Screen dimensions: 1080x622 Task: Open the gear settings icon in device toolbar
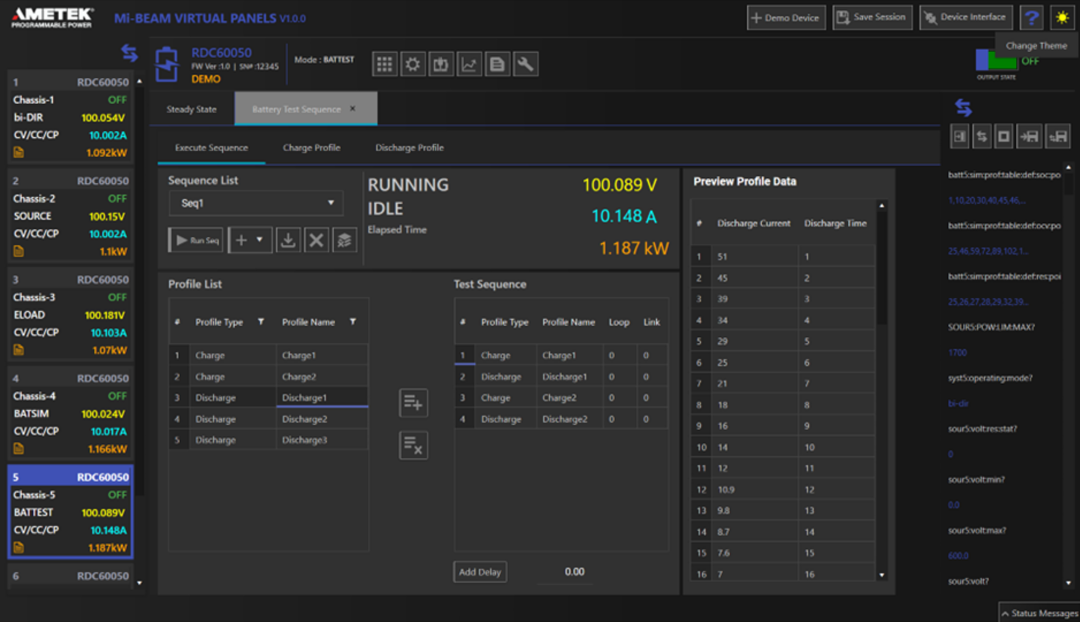click(413, 64)
